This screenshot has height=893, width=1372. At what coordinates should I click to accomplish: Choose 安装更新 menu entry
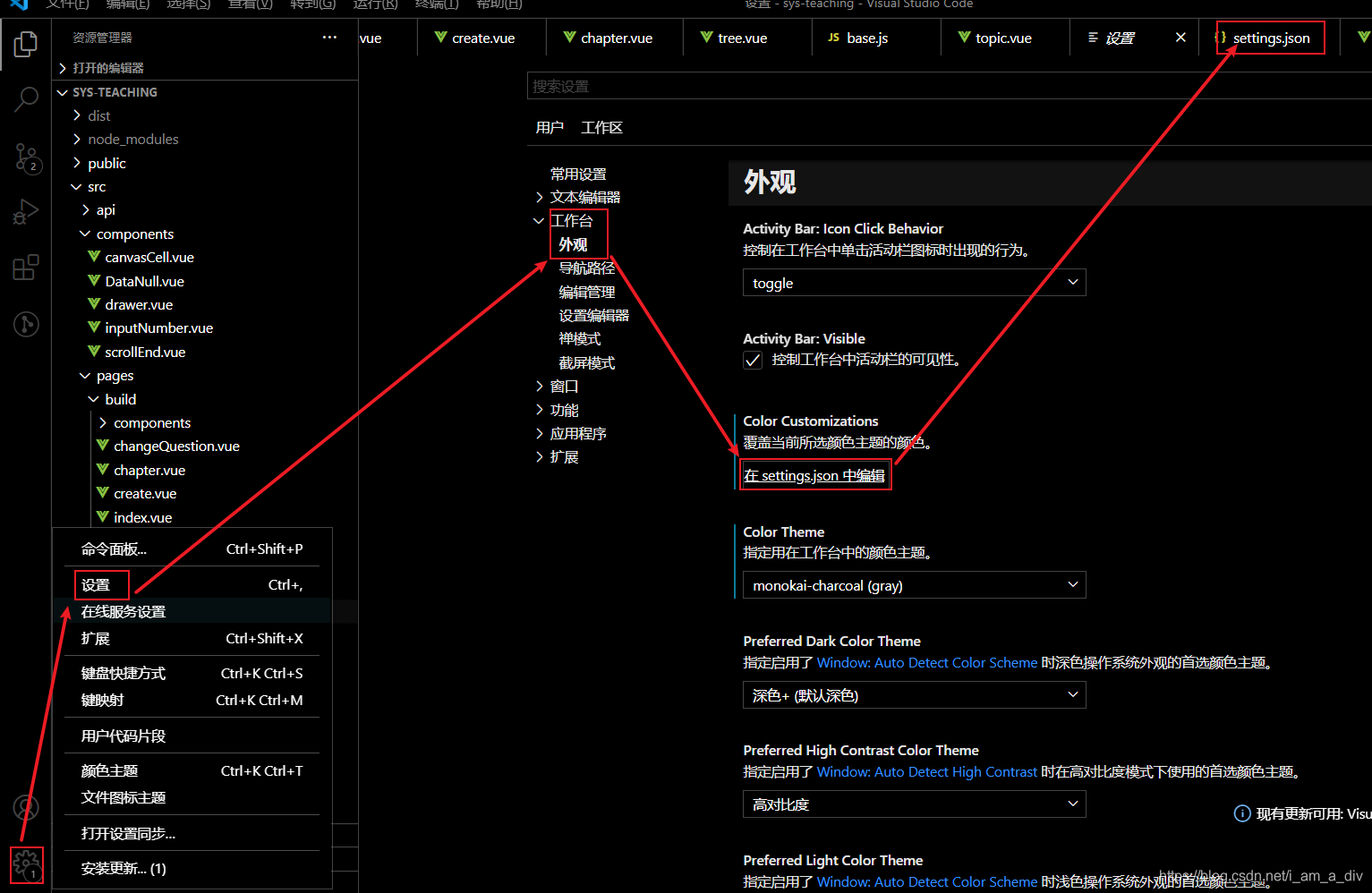click(x=192, y=868)
